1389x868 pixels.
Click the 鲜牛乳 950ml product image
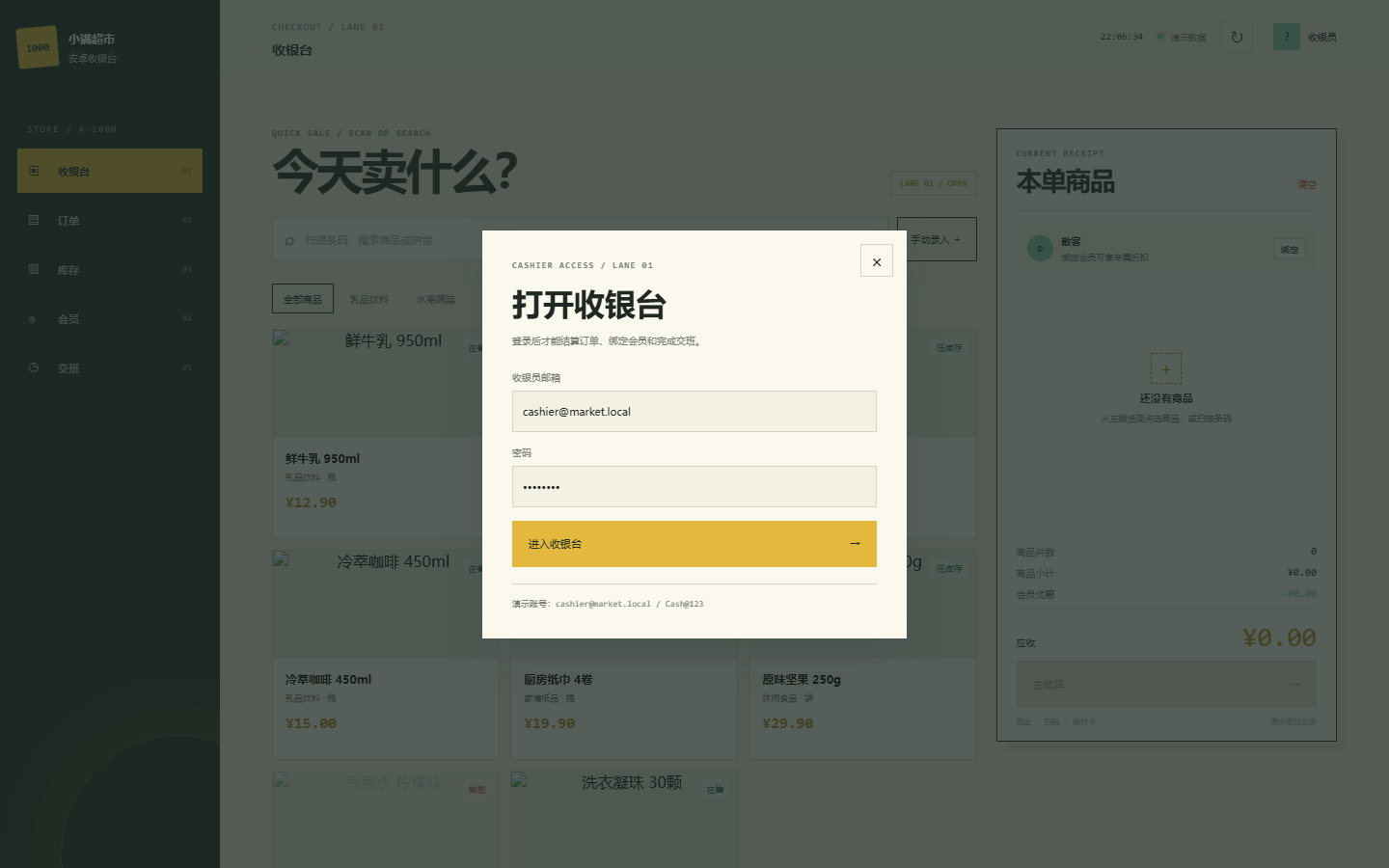(385, 383)
